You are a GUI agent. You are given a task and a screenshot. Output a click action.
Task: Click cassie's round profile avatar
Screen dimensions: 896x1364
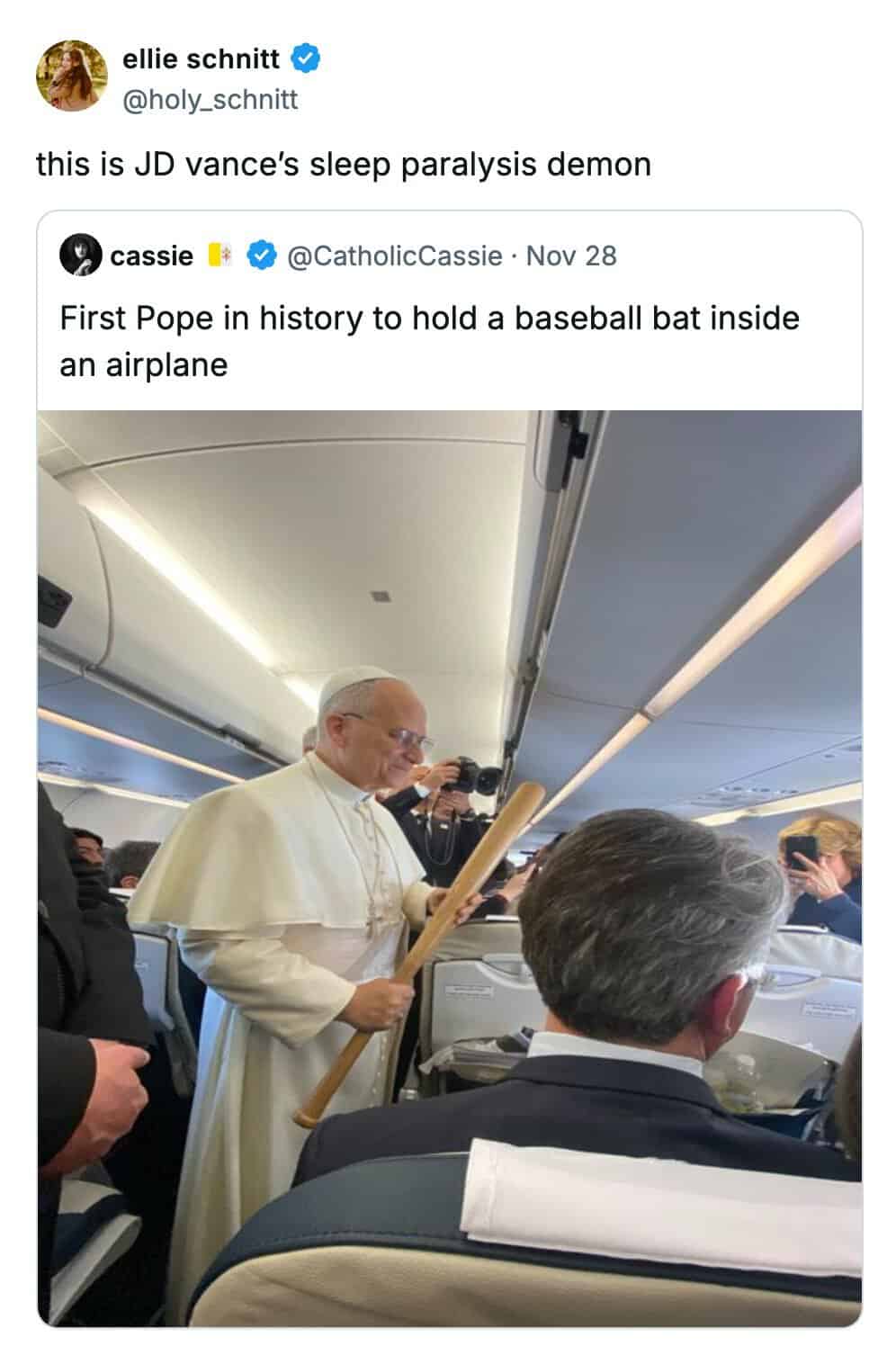80,256
